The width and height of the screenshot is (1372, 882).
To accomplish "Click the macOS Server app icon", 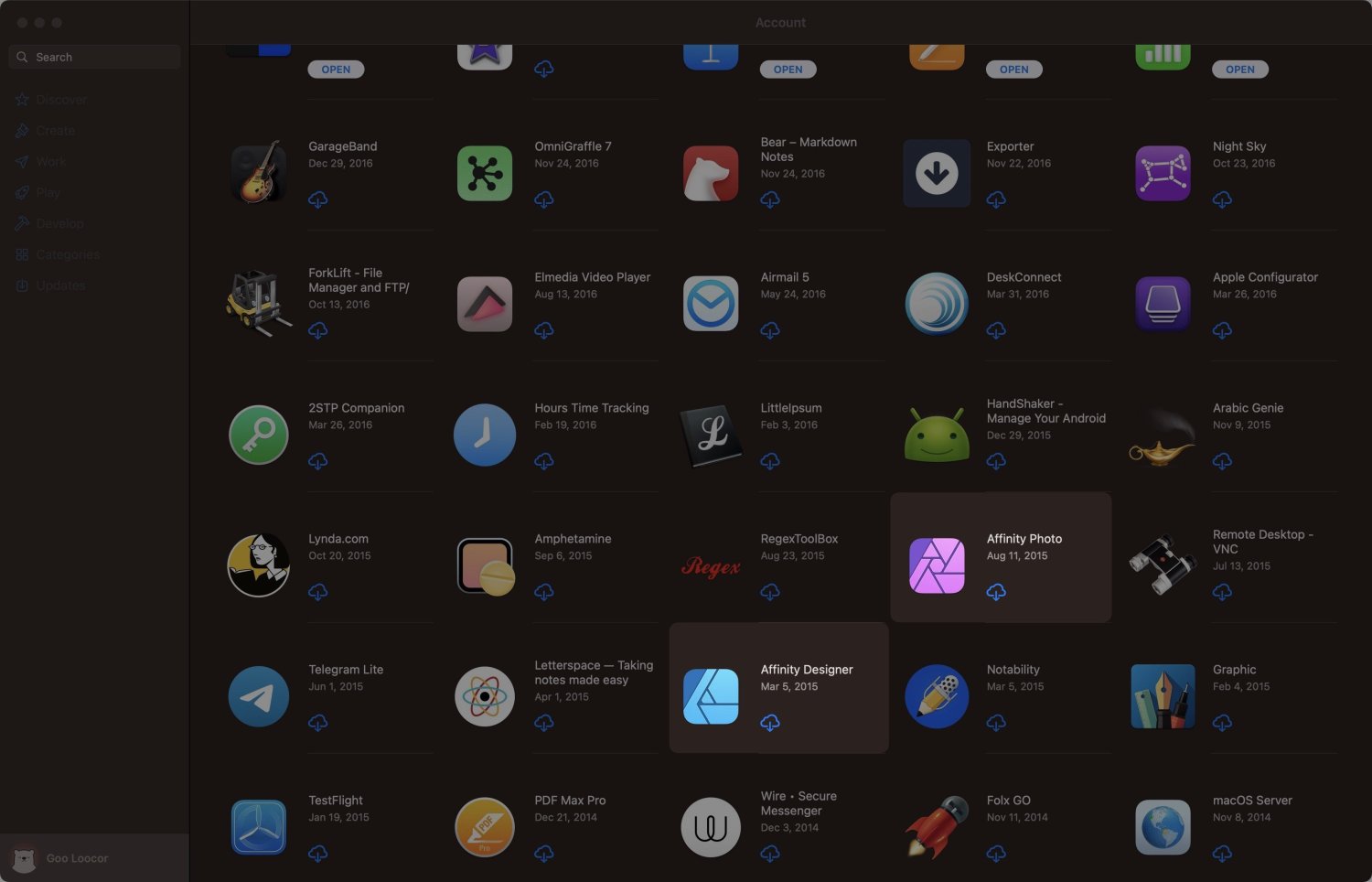I will pyautogui.click(x=1162, y=827).
